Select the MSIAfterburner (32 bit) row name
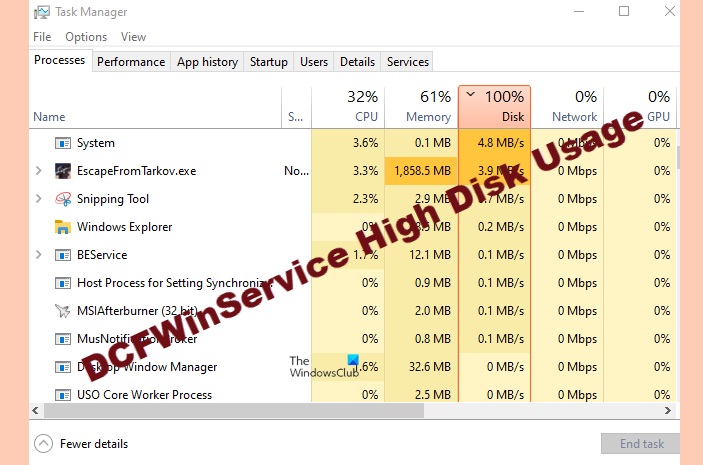 pos(137,311)
